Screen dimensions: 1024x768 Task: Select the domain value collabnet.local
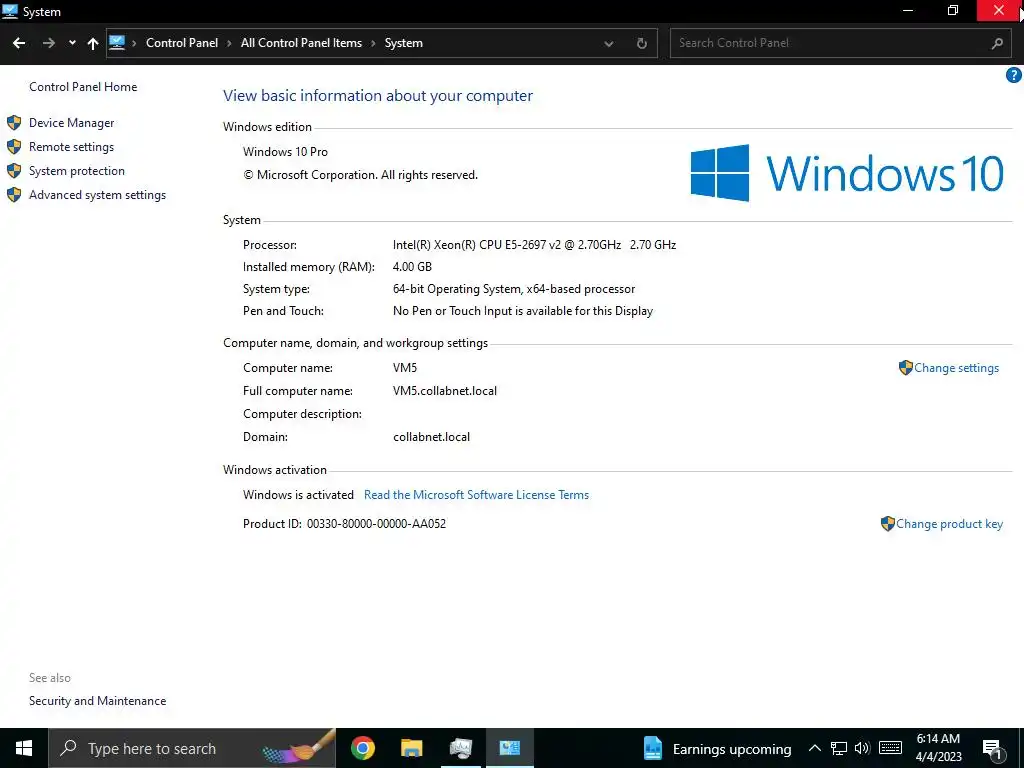tap(431, 437)
